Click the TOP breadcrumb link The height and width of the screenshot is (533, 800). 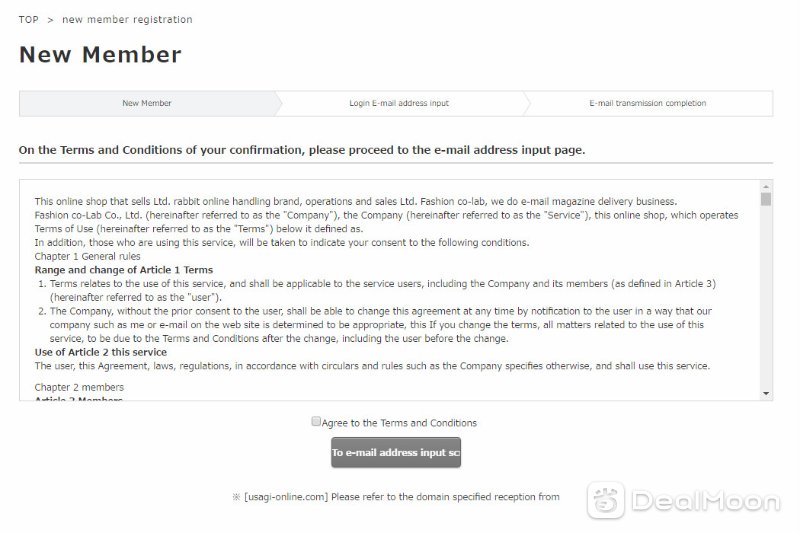coord(29,19)
